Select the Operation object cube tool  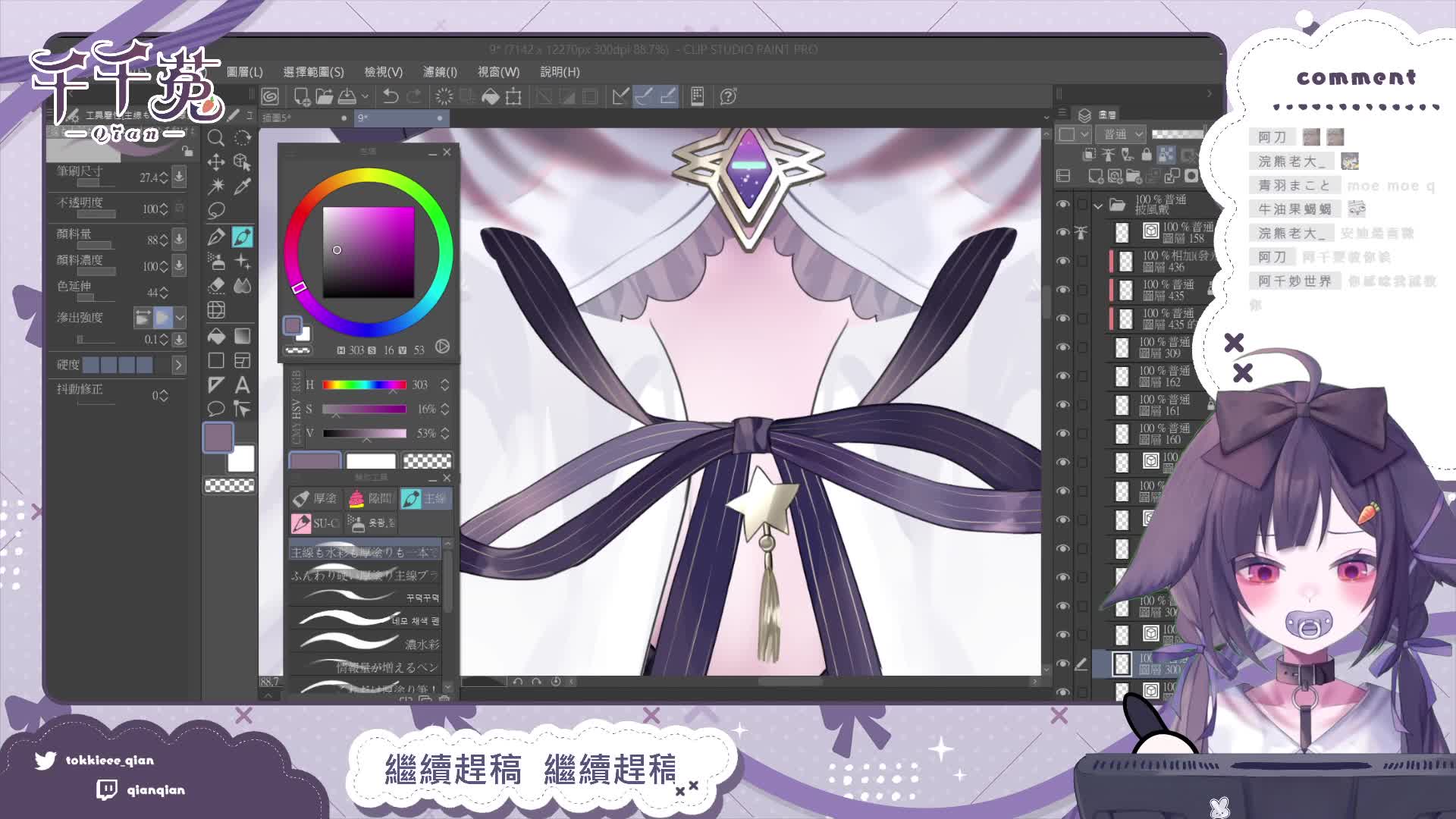tap(243, 162)
